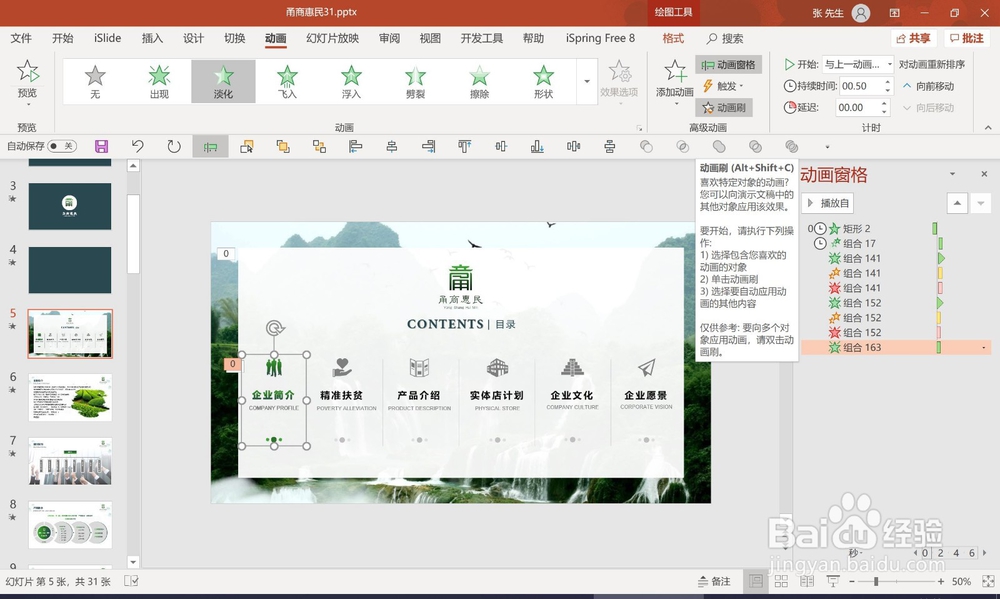
Task: Click the 批注 comments button
Action: (x=967, y=38)
